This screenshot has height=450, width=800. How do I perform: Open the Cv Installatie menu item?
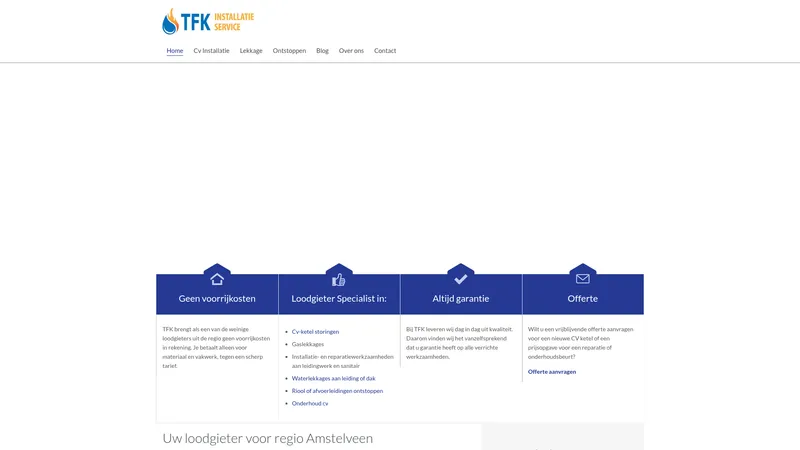[211, 51]
